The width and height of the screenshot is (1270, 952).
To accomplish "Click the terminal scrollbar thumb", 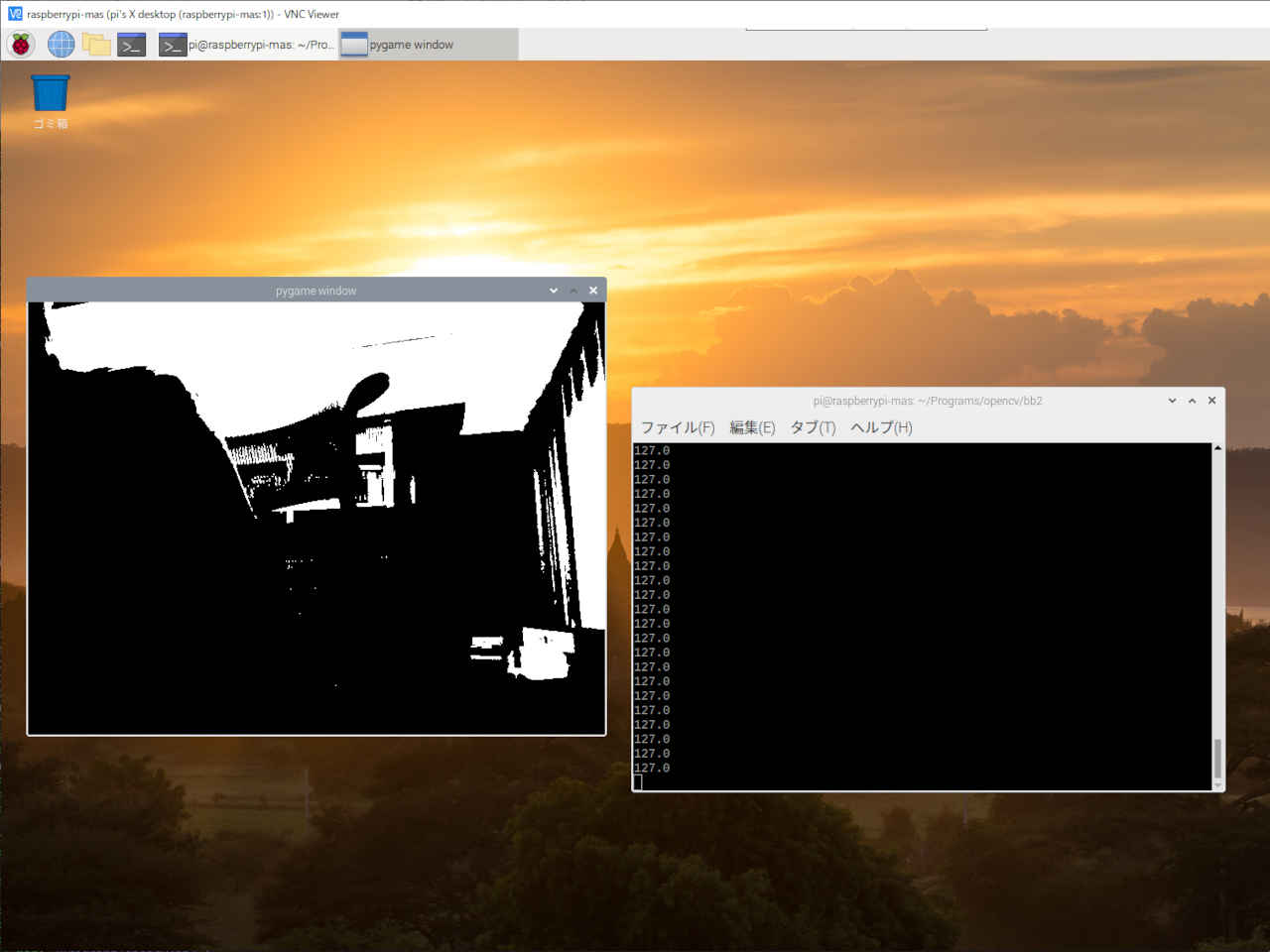I will click(x=1217, y=759).
